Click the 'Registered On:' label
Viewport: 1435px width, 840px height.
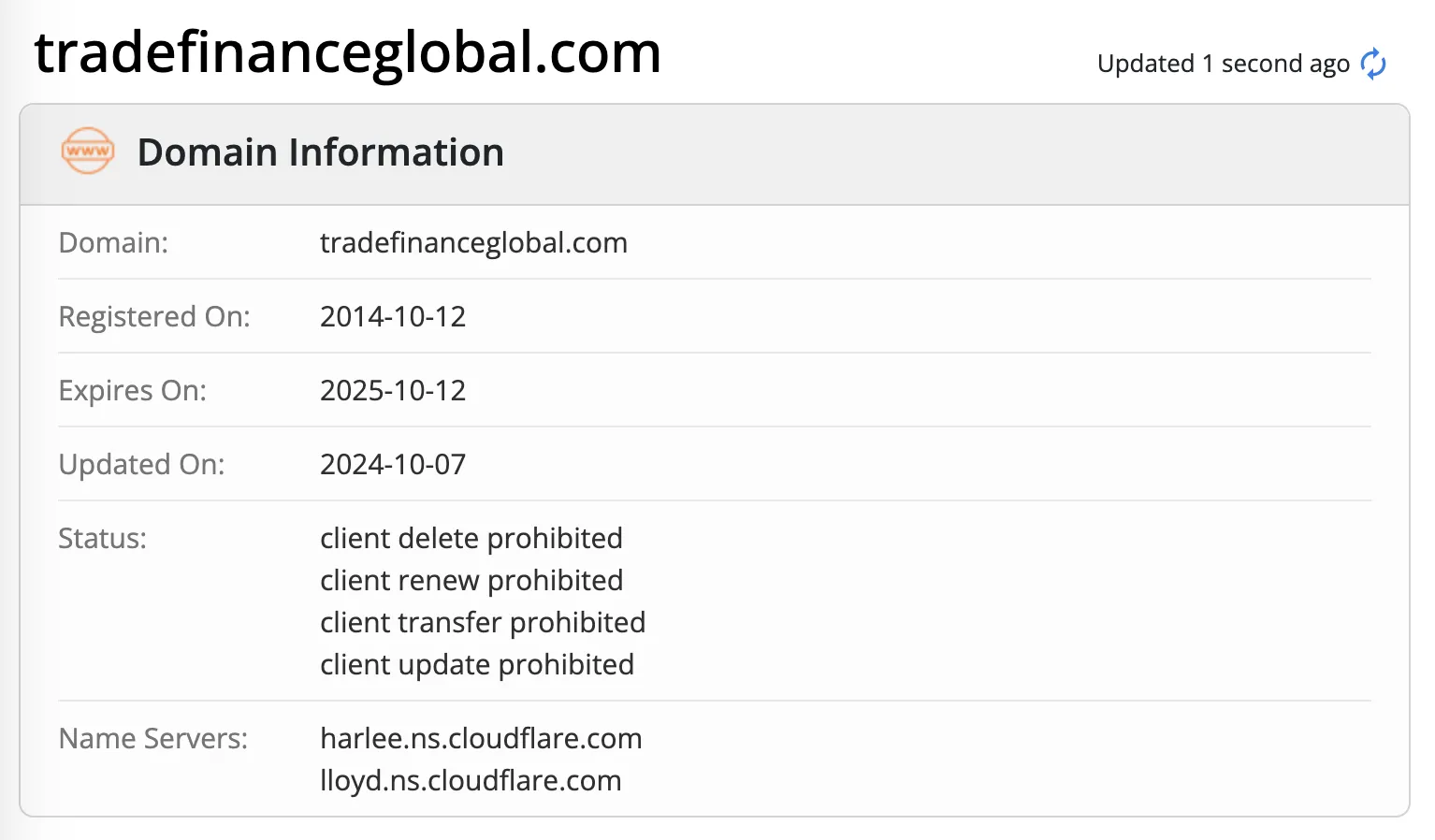tap(154, 317)
